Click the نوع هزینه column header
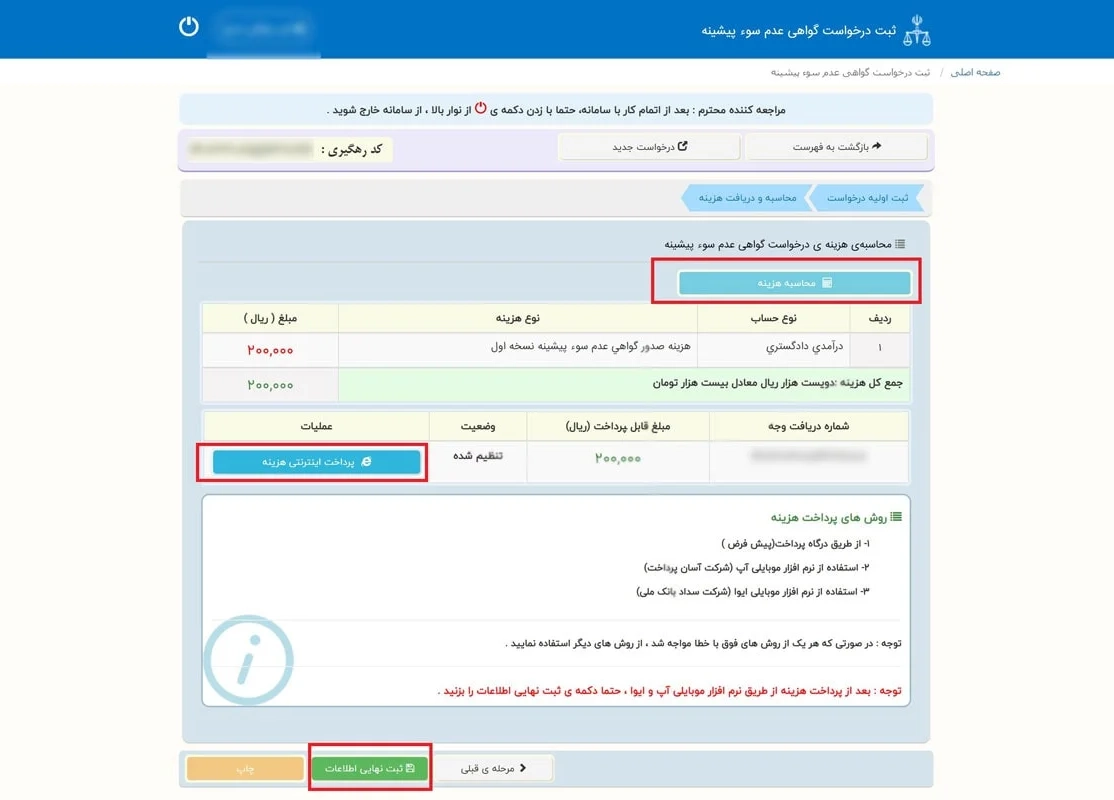1114x800 pixels. 518,318
